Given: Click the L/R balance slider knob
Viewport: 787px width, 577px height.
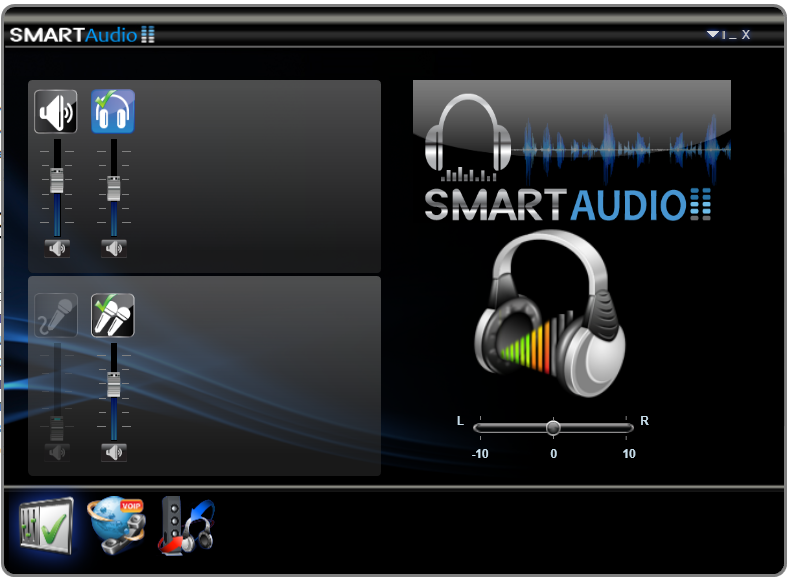Looking at the screenshot, I should coord(553,428).
